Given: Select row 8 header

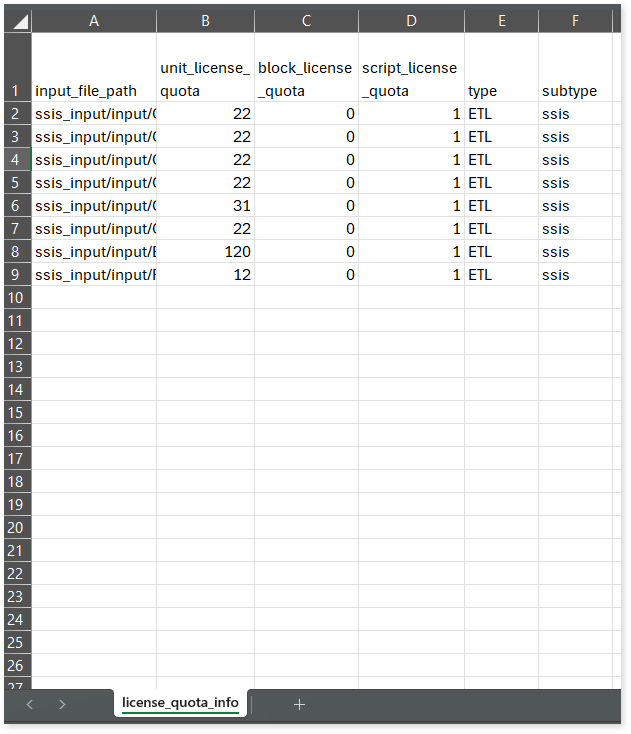Looking at the screenshot, I should 16,252.
